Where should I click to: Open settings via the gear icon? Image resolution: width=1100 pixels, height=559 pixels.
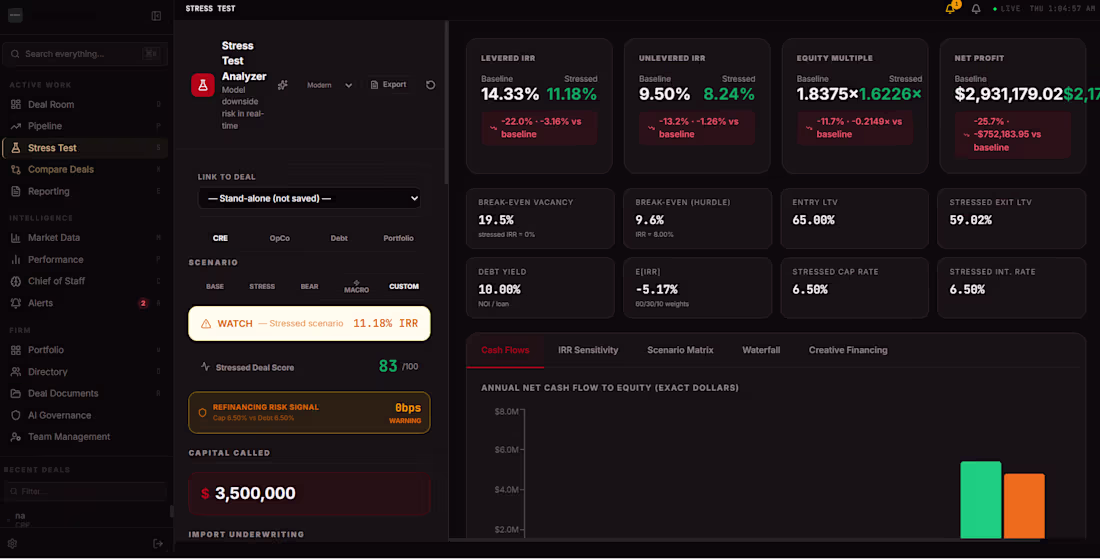pyautogui.click(x=12, y=544)
